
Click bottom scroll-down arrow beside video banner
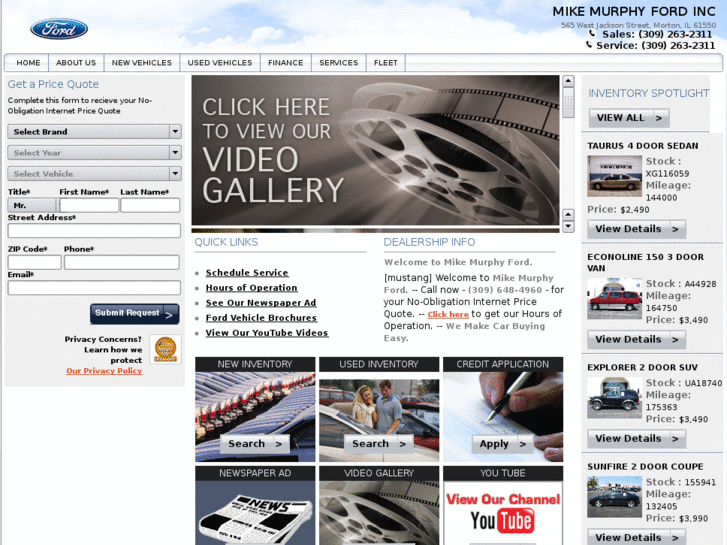coord(568,227)
